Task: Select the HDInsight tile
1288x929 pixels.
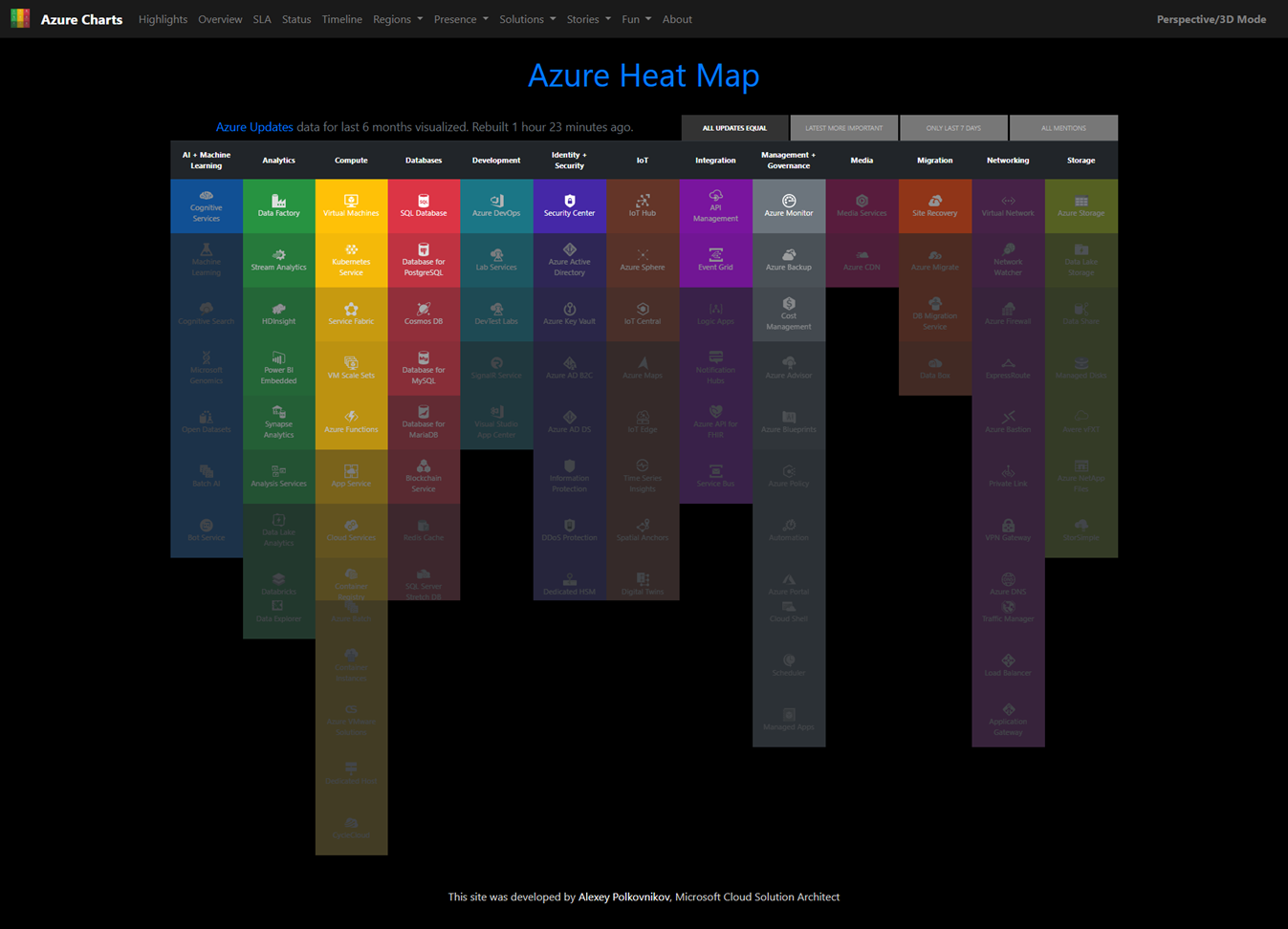Action: click(x=279, y=314)
